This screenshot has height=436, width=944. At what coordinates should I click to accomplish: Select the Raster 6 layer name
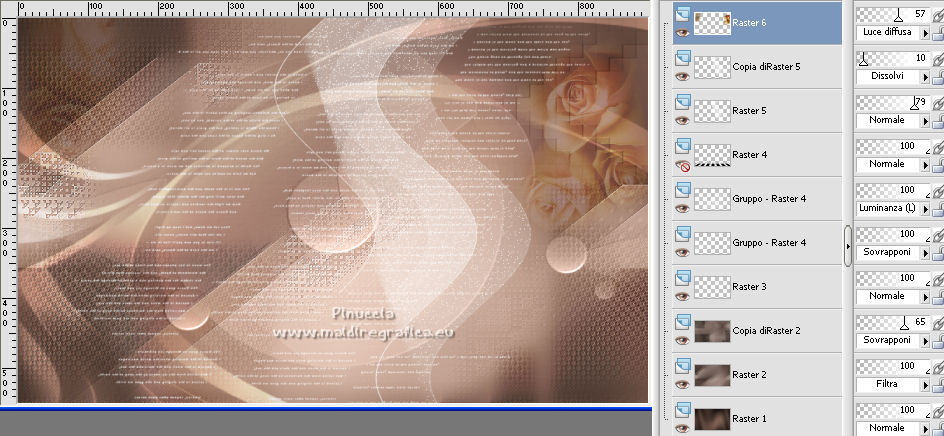749,23
